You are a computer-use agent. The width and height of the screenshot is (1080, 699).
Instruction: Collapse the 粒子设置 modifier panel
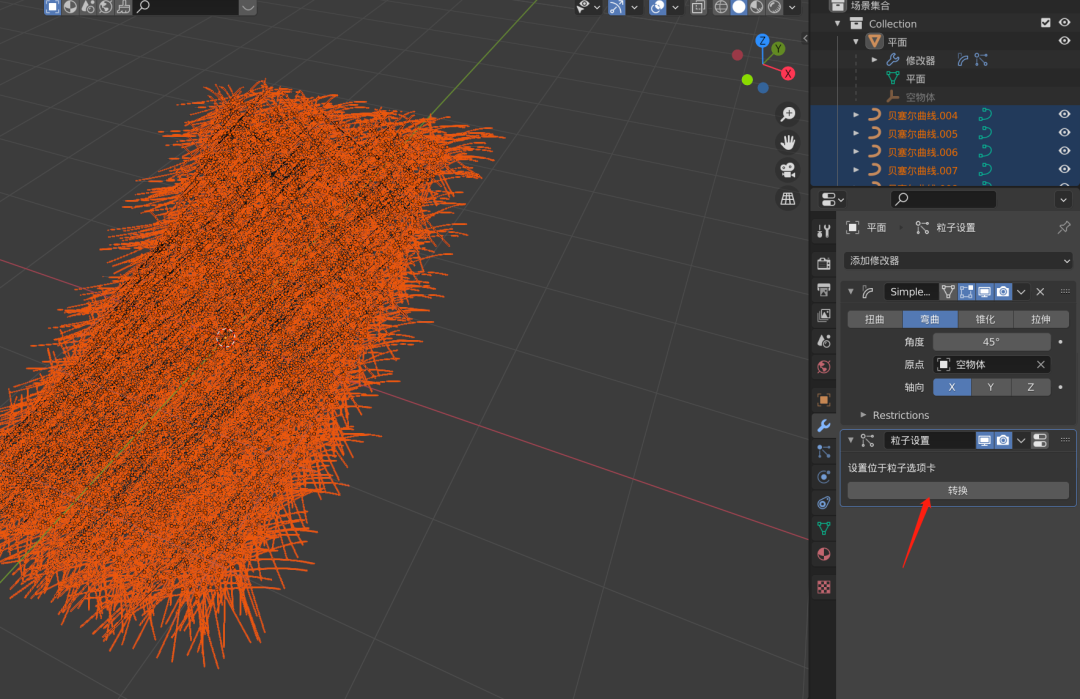[851, 440]
